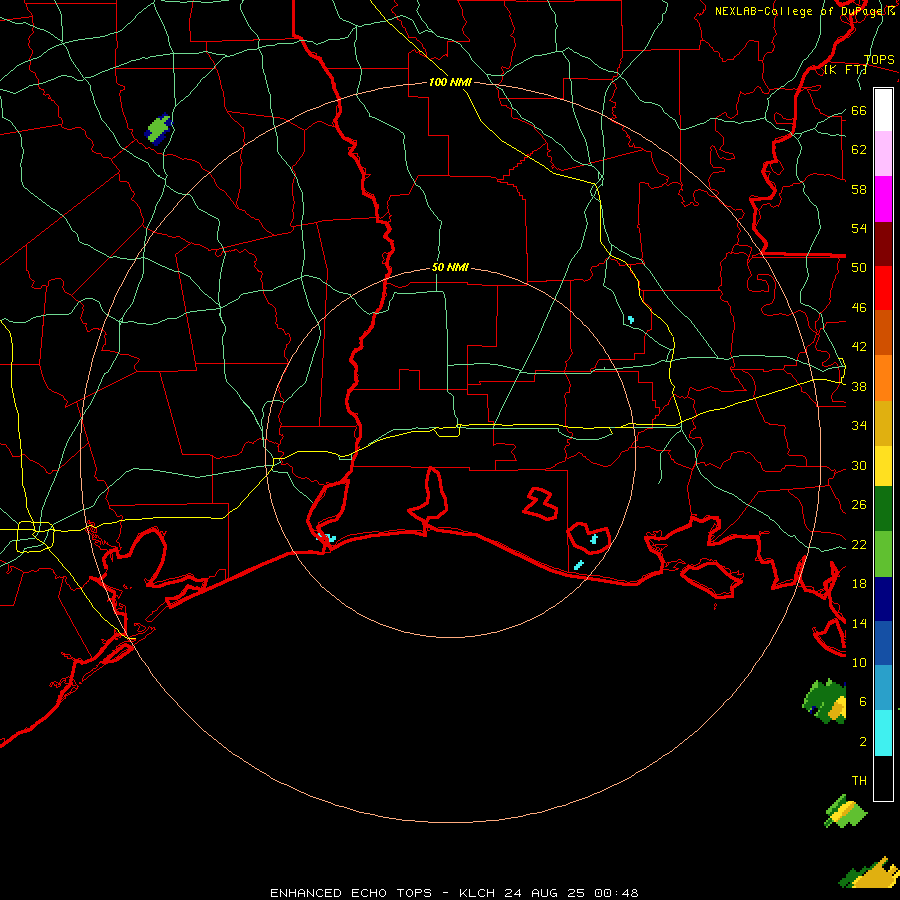
Task: Click the 18 legend value
Action: click(859, 584)
